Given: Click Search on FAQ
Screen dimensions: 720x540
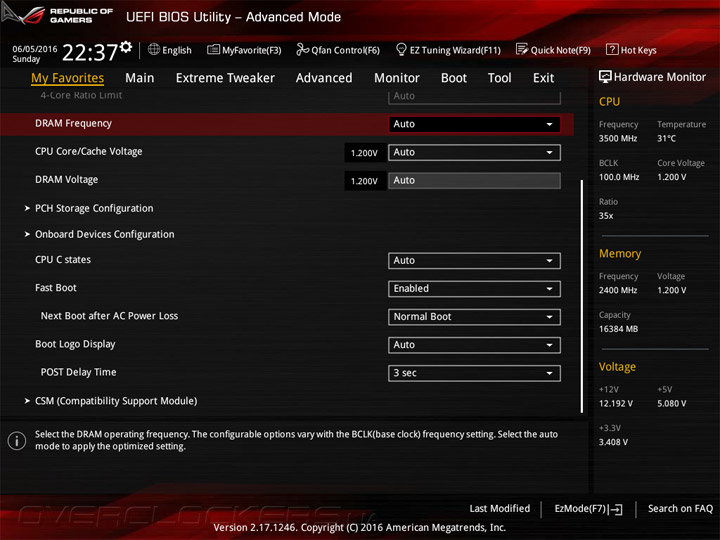Looking at the screenshot, I should (680, 509).
